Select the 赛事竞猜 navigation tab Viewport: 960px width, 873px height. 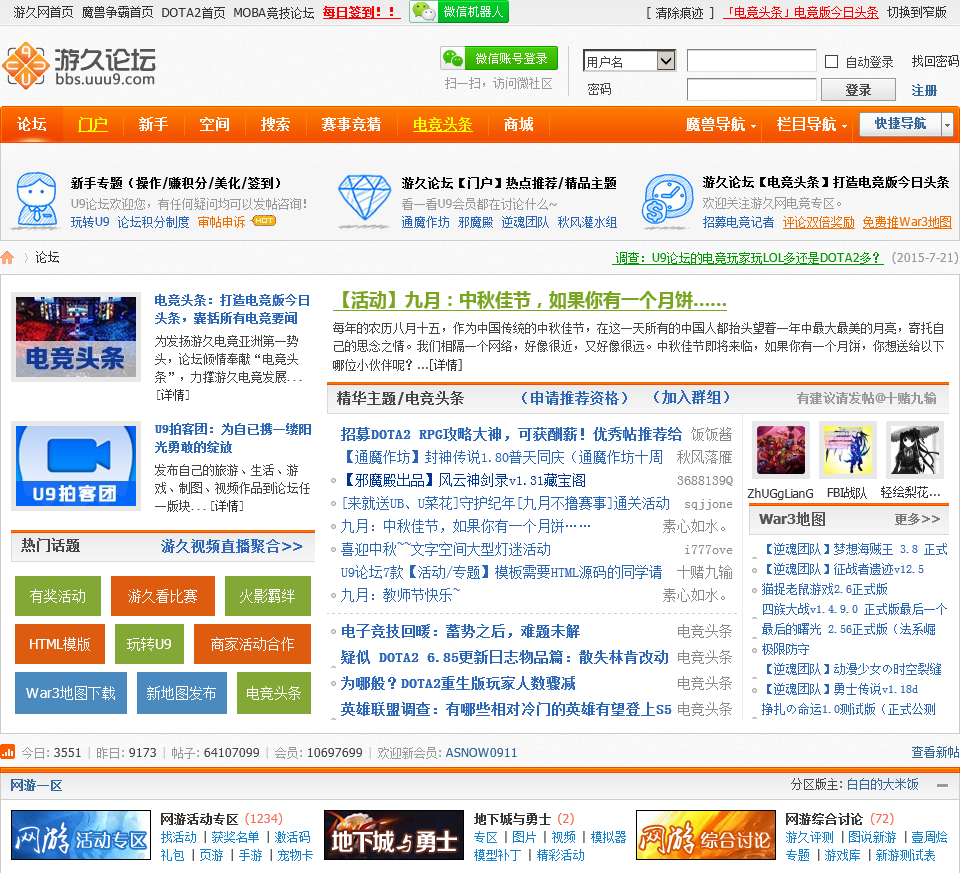pyautogui.click(x=351, y=125)
